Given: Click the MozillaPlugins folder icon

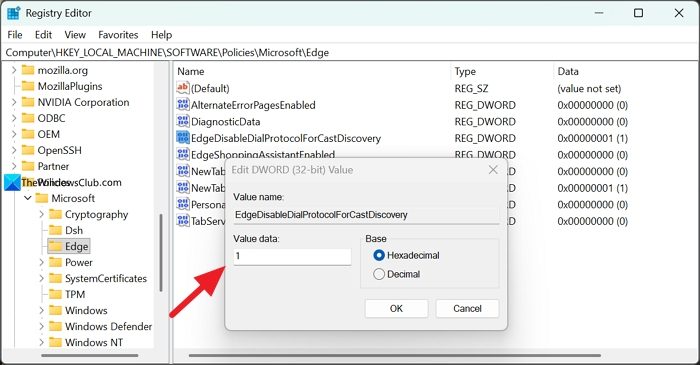Looking at the screenshot, I should tap(28, 86).
